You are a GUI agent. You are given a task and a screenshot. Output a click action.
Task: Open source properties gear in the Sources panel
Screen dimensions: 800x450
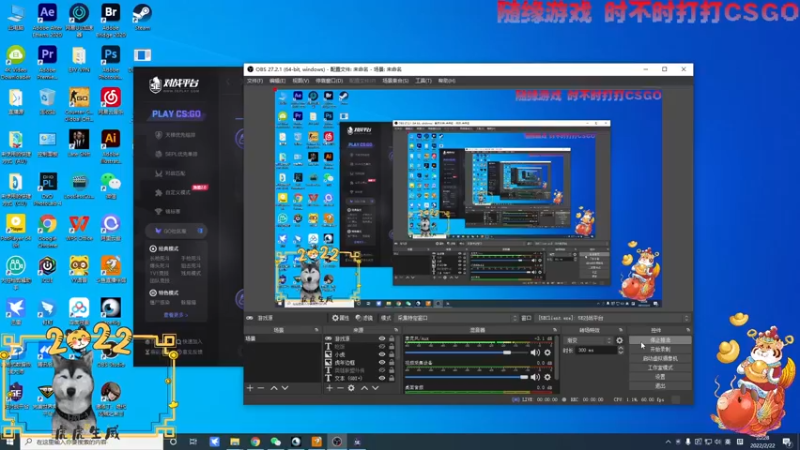click(351, 388)
